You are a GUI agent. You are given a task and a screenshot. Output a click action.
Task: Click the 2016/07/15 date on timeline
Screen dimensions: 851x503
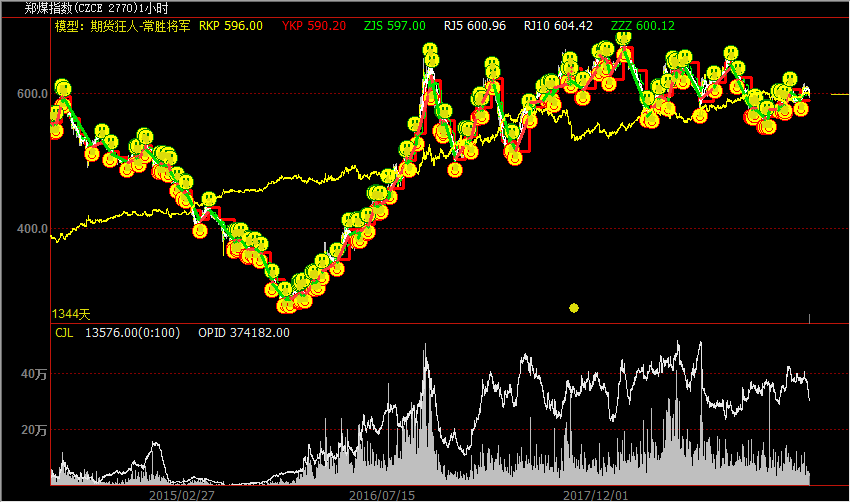coord(382,495)
